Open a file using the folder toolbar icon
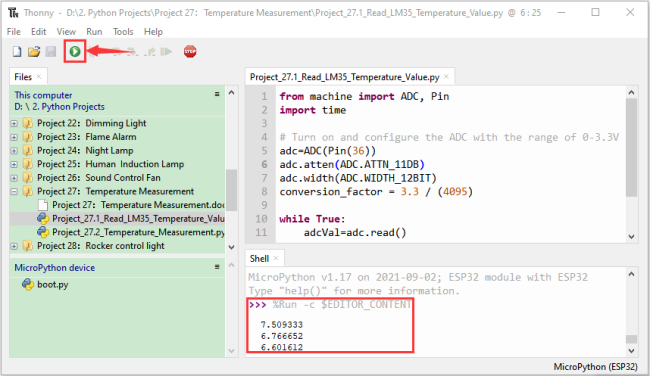The height and width of the screenshot is (377, 650). click(34, 52)
